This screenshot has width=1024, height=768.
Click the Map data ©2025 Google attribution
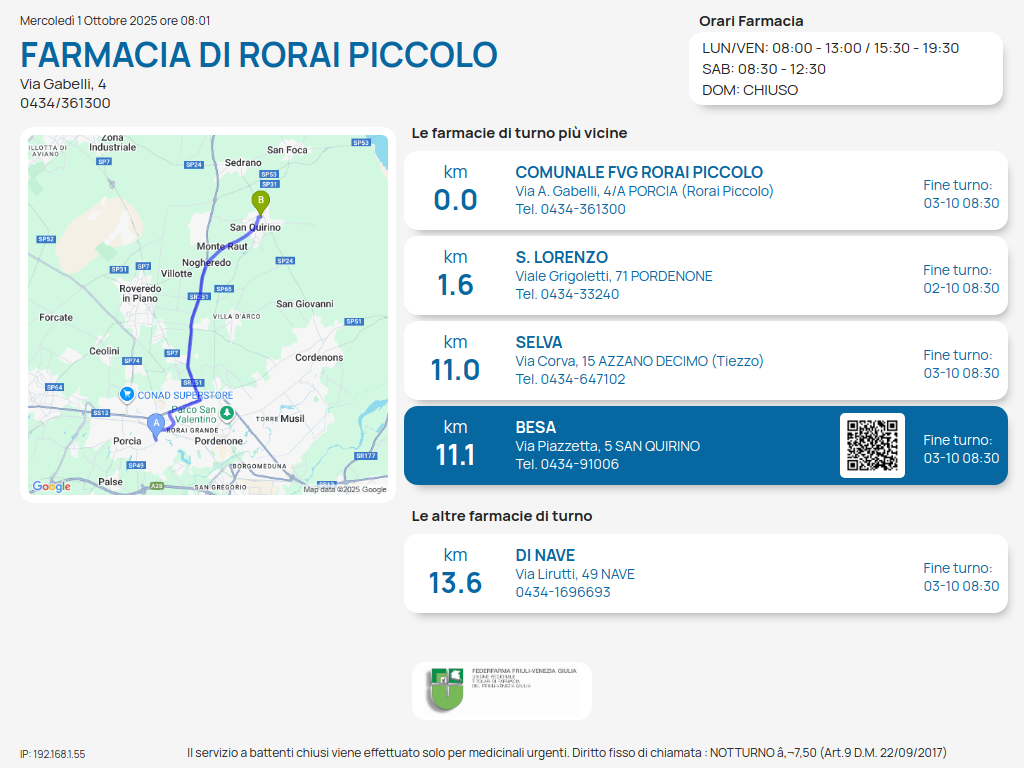[x=345, y=489]
